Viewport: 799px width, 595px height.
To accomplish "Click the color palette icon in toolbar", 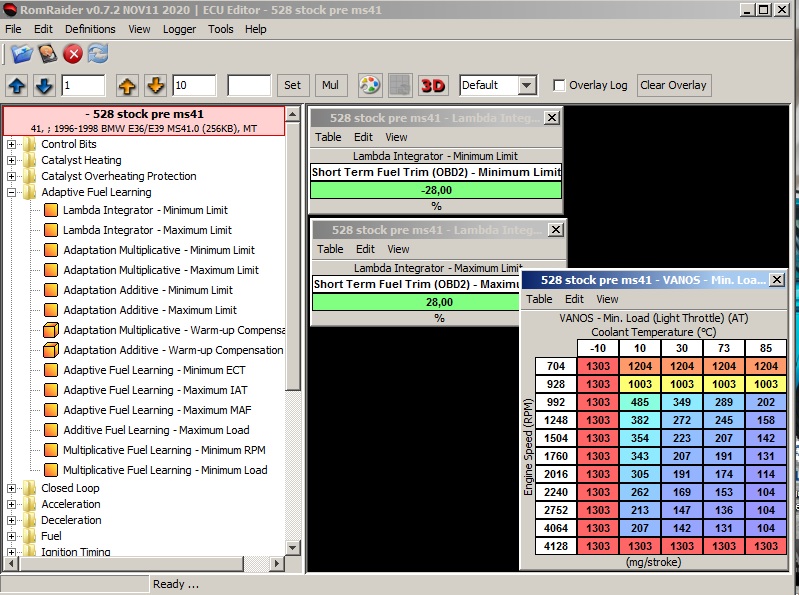I will tap(369, 85).
